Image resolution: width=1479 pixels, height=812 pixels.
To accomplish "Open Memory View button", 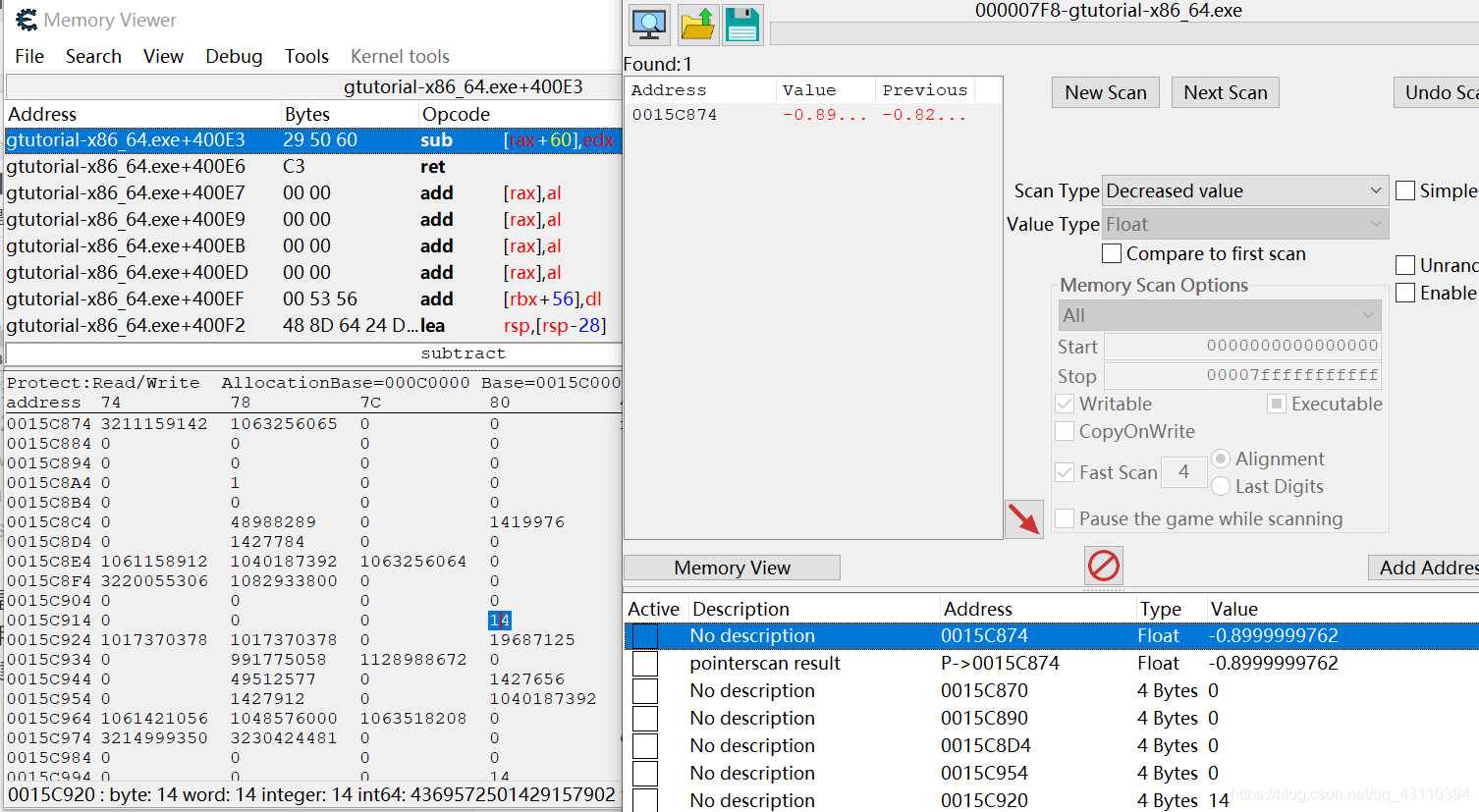I will [732, 568].
